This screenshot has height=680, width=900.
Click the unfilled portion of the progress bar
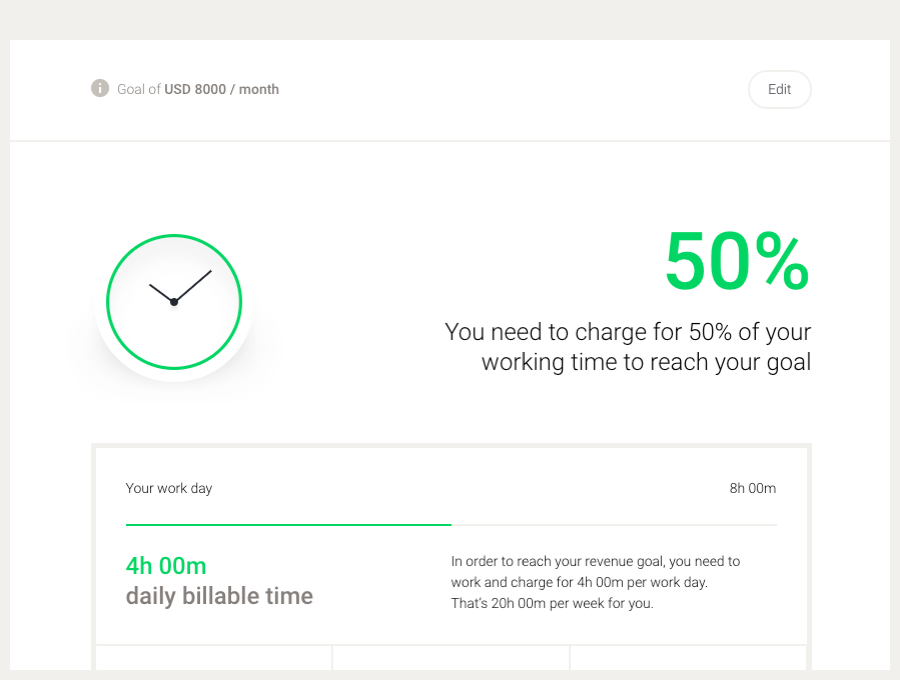[x=614, y=521]
